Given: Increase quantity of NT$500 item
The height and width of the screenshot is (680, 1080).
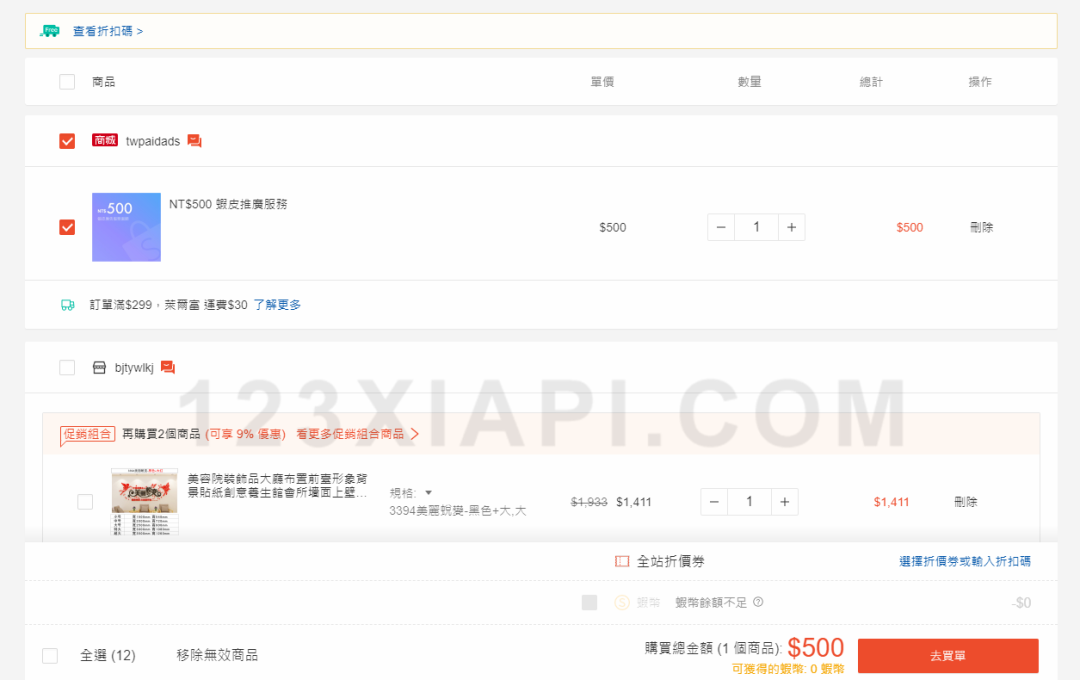Looking at the screenshot, I should click(x=791, y=227).
